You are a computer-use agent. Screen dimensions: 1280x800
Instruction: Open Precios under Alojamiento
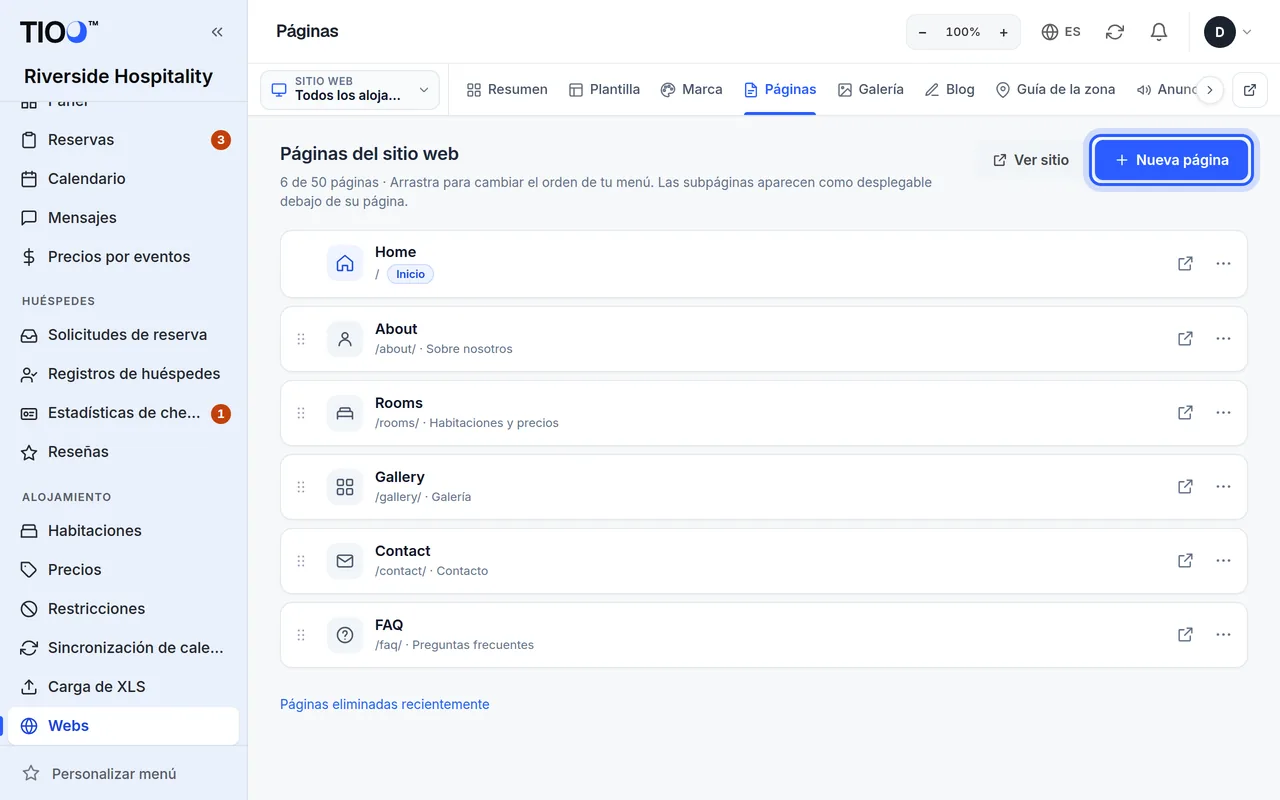[x=123, y=570]
